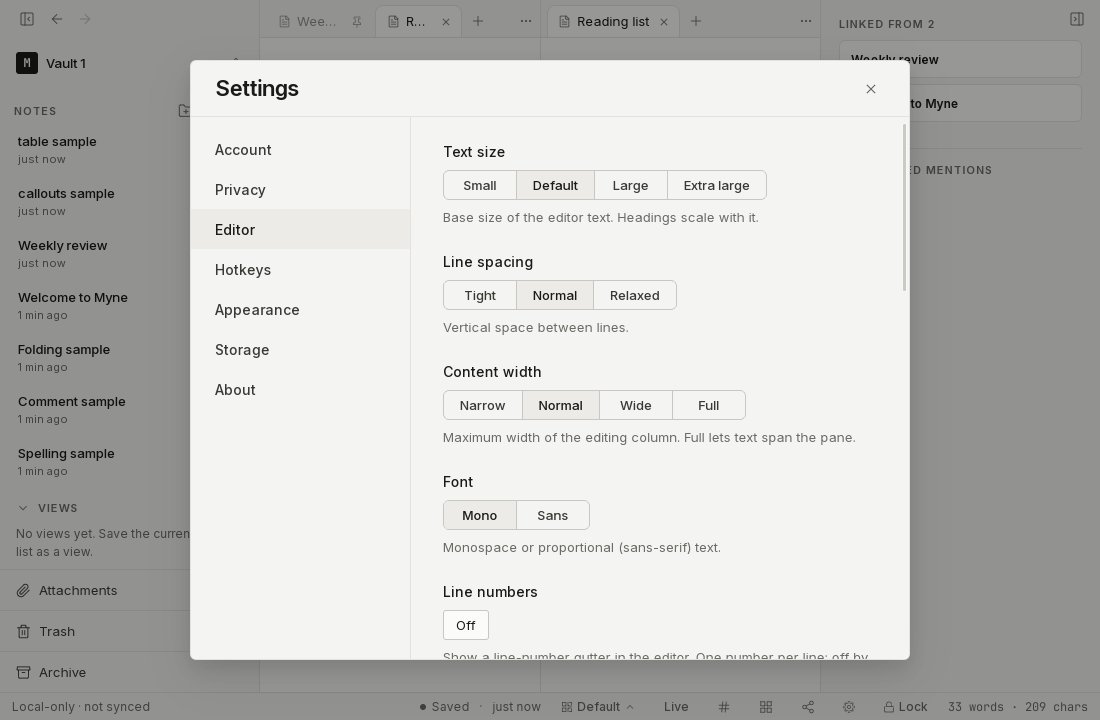Click the hashtag icon in status bar
Screen dimensions: 1100x720
pos(724,707)
